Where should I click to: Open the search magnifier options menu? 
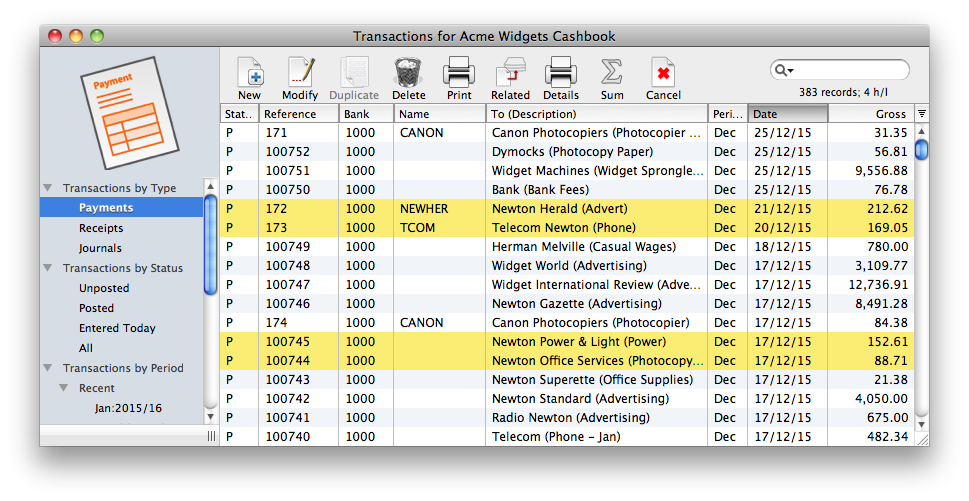coord(784,70)
